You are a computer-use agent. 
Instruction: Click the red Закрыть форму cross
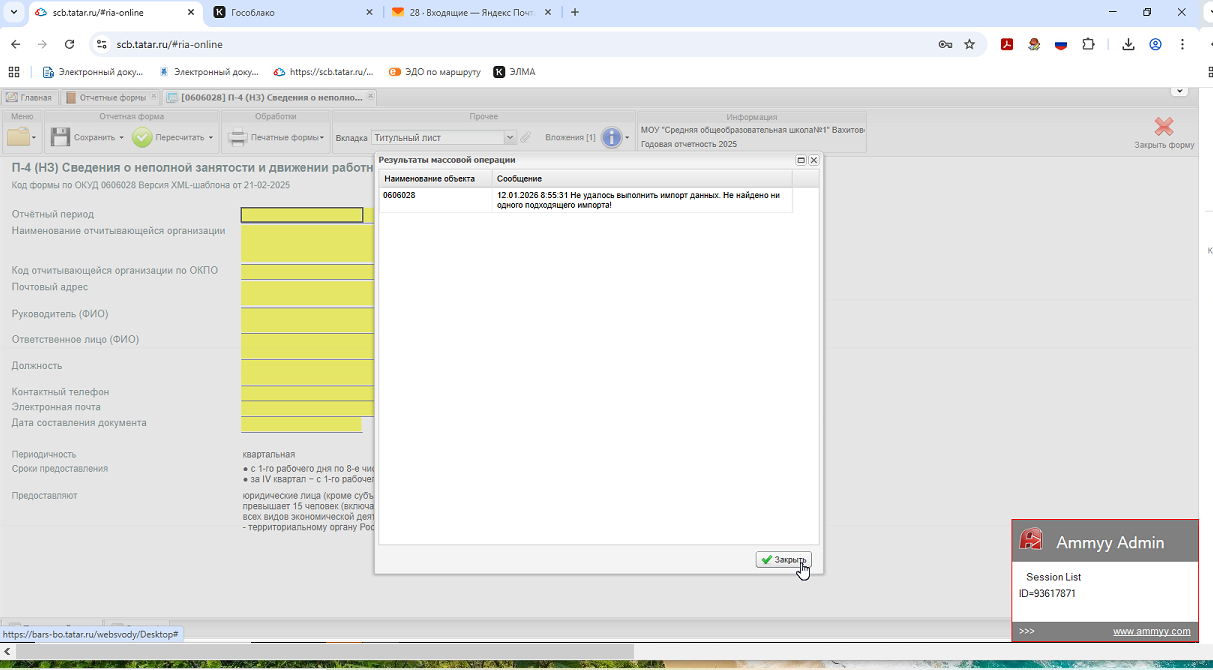point(1164,127)
